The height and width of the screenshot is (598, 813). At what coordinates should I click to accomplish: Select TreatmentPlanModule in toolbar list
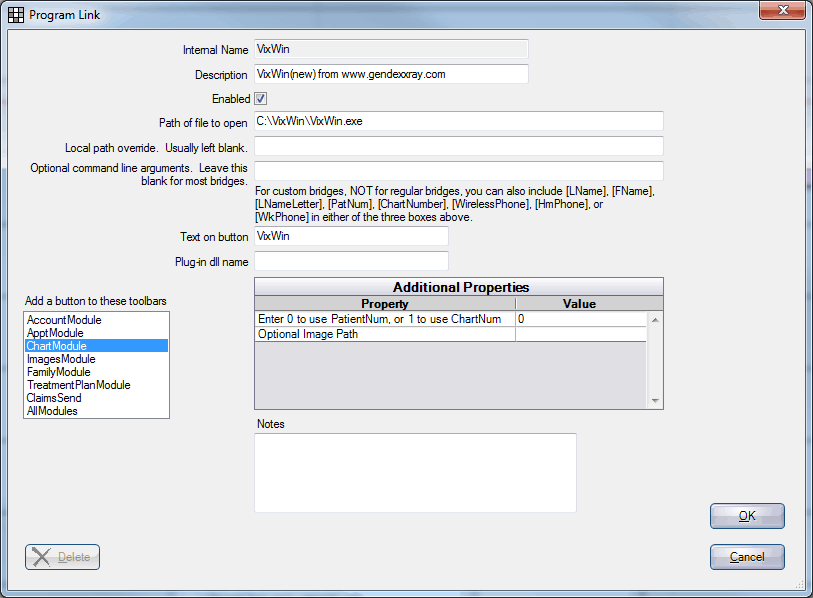tap(96, 385)
